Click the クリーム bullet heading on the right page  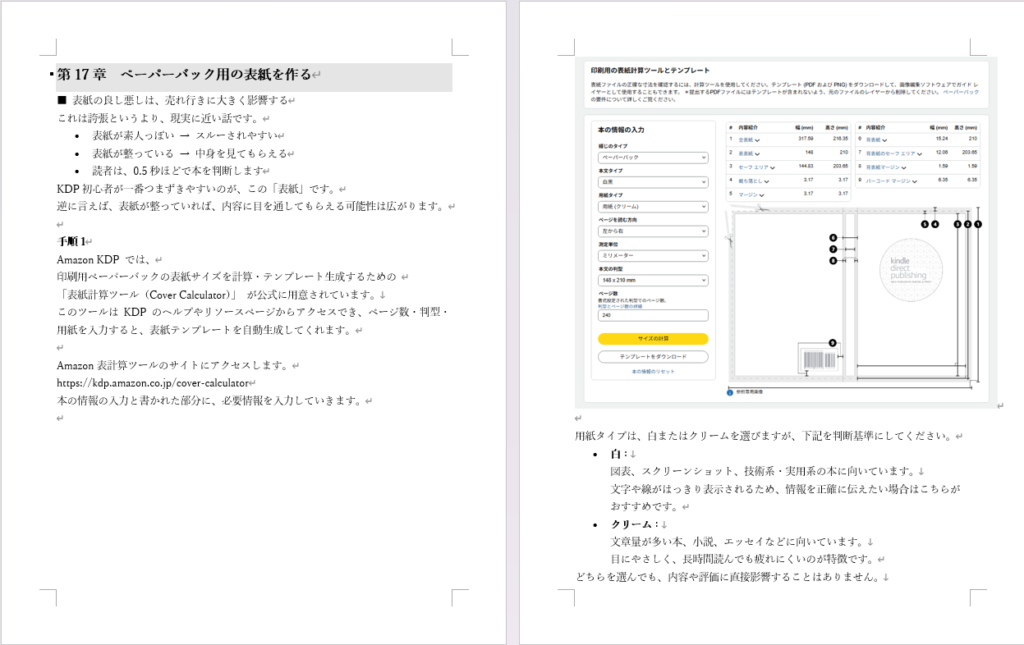coord(632,524)
